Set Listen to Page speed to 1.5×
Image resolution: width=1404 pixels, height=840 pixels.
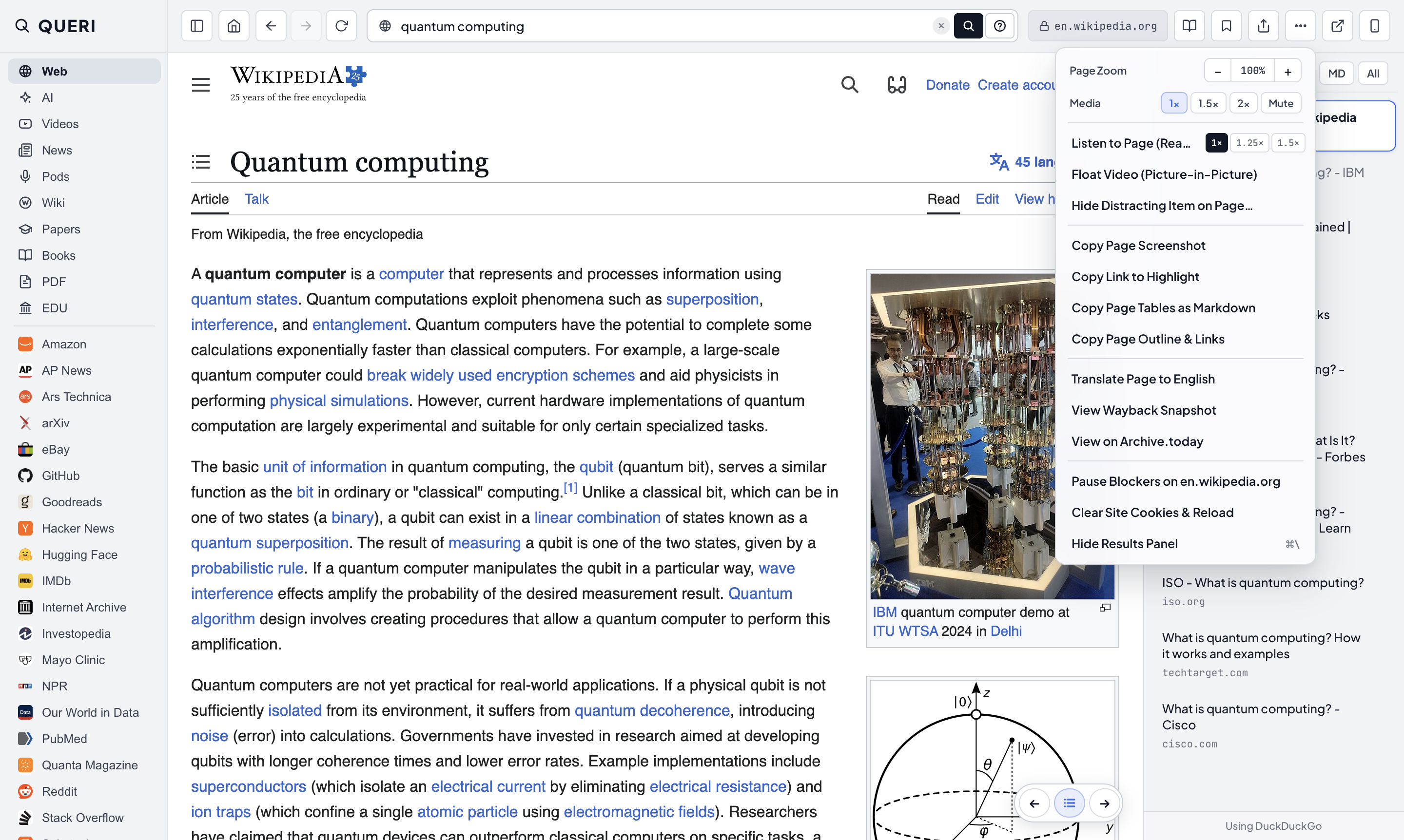click(1288, 143)
